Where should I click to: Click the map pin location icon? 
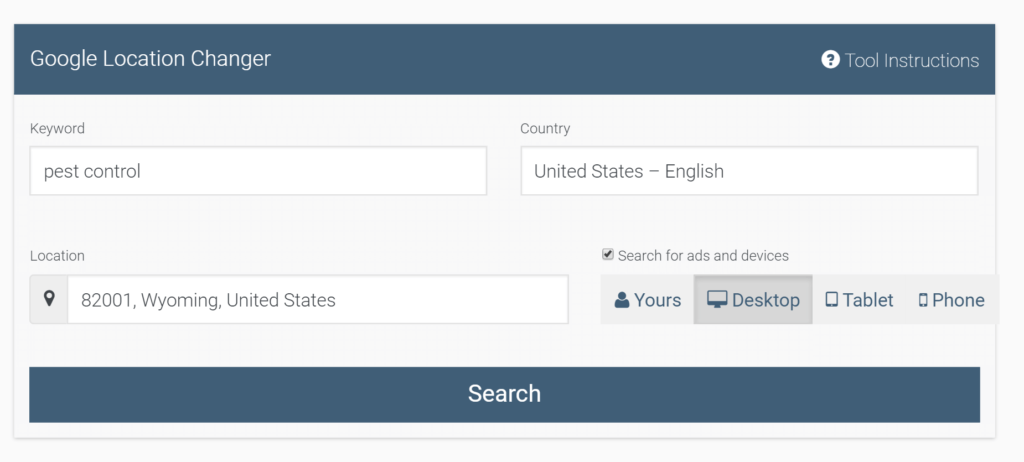[49, 299]
